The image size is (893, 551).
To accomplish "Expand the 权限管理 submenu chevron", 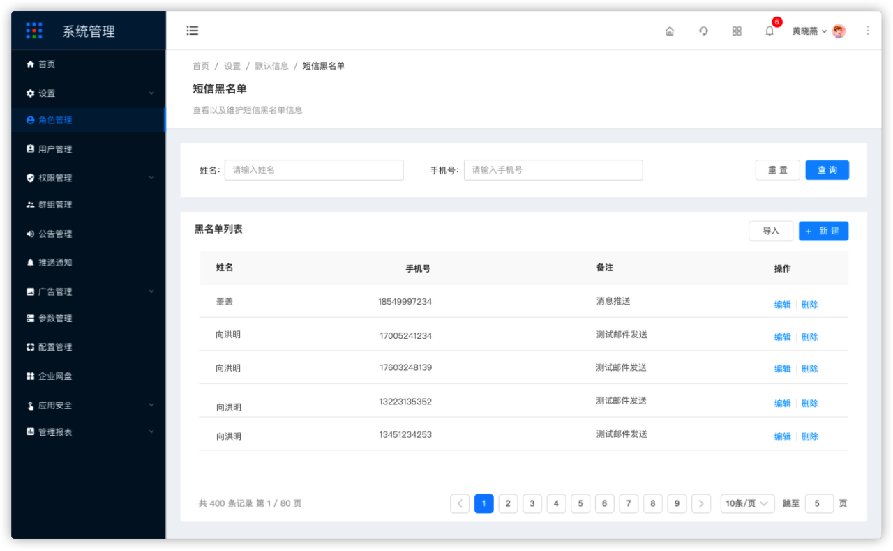I will pos(151,178).
